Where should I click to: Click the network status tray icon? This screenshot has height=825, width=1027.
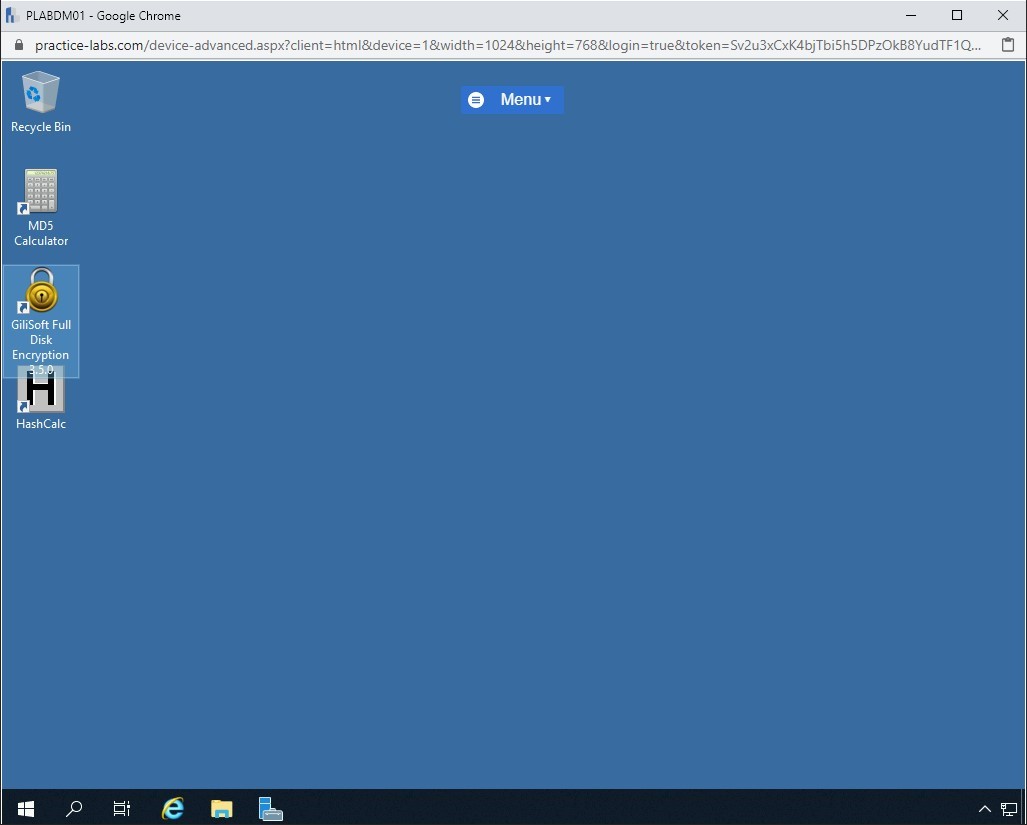click(1009, 809)
